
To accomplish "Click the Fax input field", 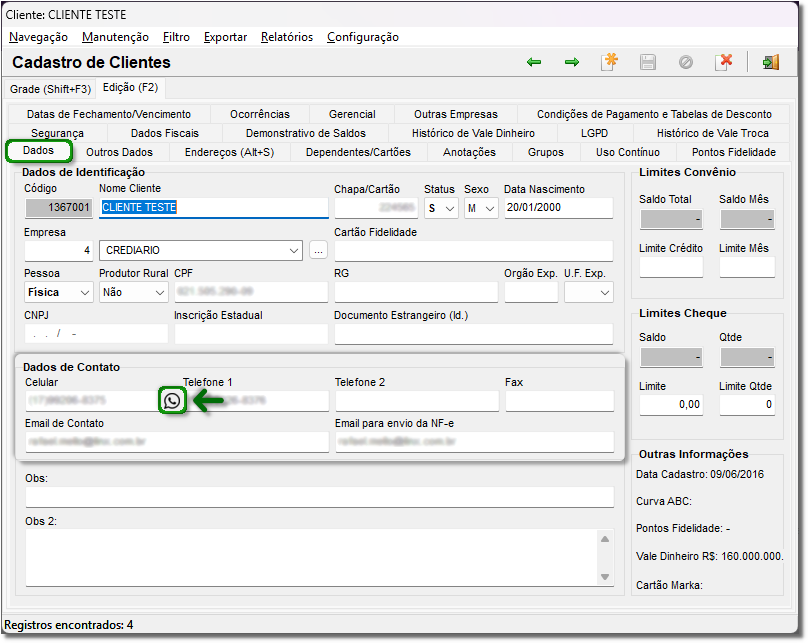I will (x=560, y=401).
